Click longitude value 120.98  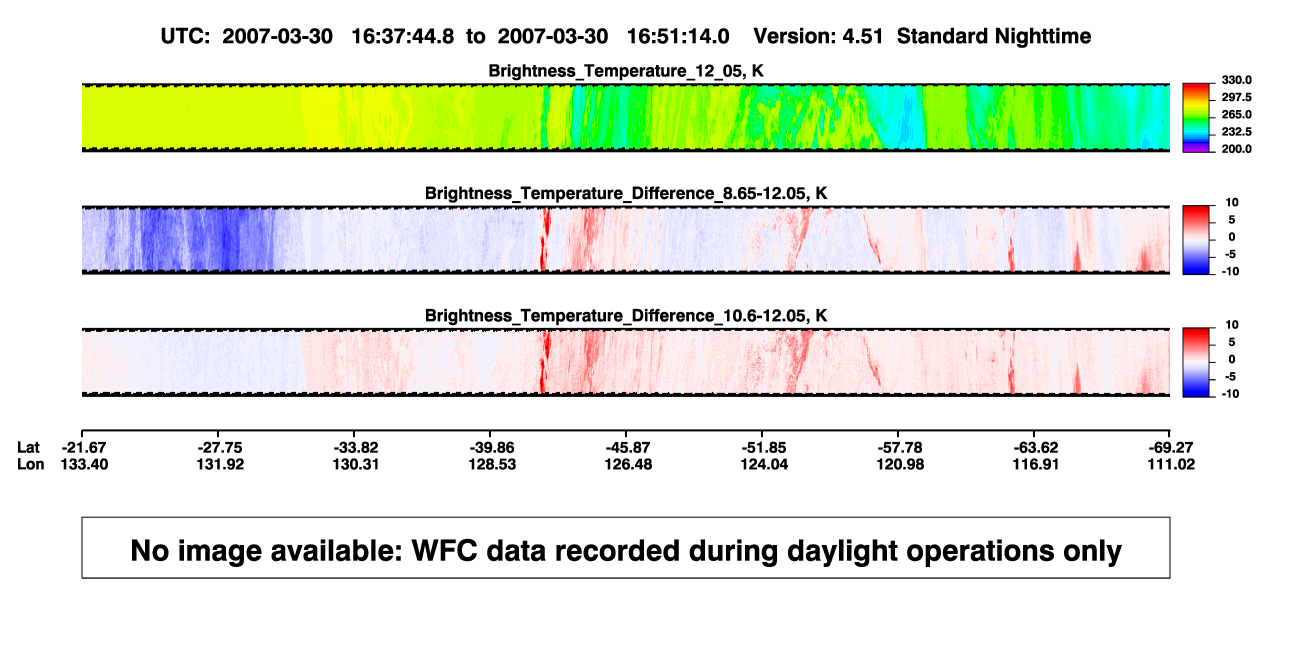pos(898,464)
